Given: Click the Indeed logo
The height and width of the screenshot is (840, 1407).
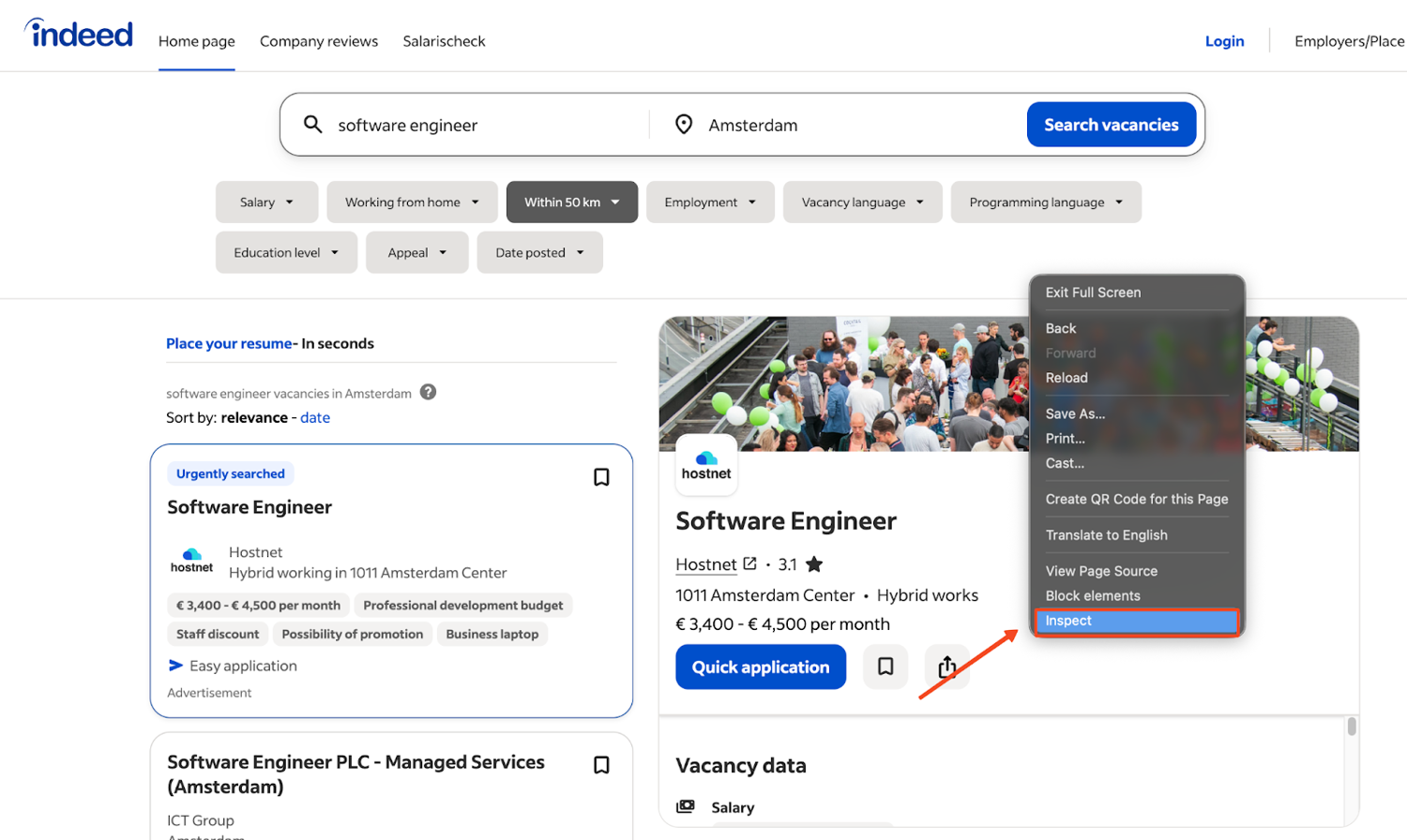Looking at the screenshot, I should point(78,33).
